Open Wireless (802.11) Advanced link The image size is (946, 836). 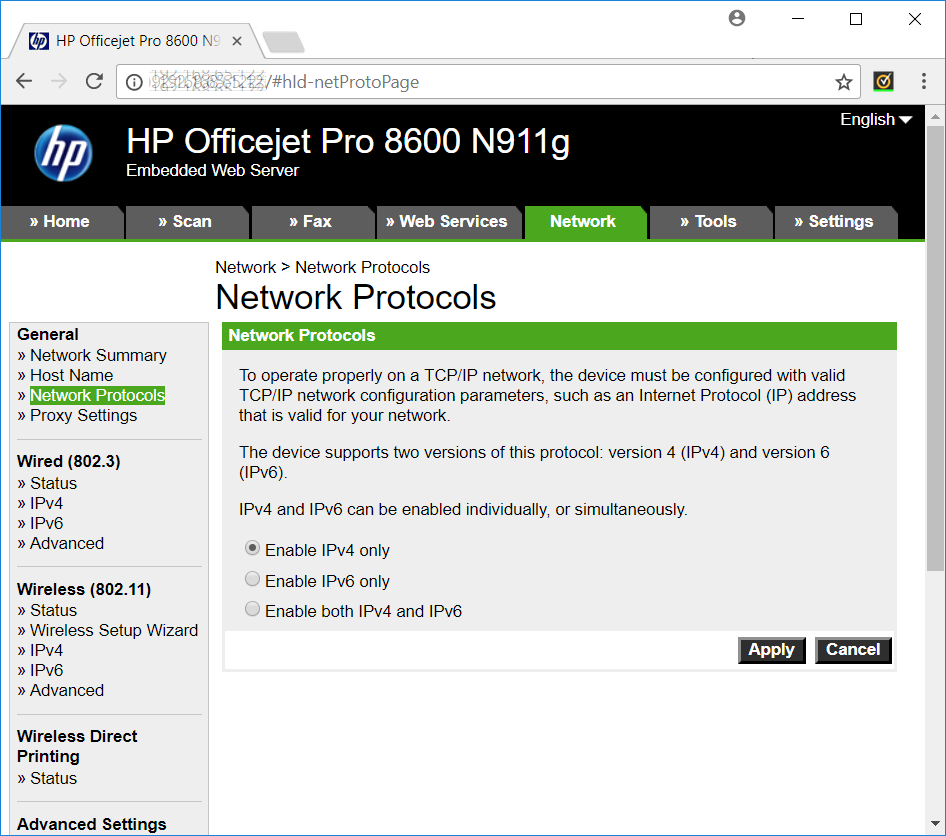67,690
